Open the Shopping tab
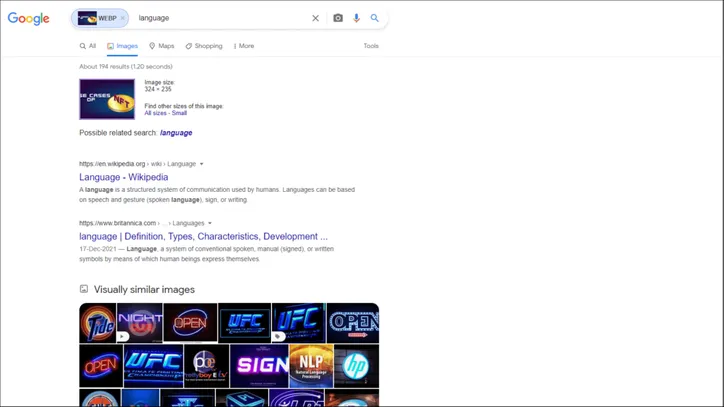Viewport: 724px width, 407px height. tap(204, 46)
